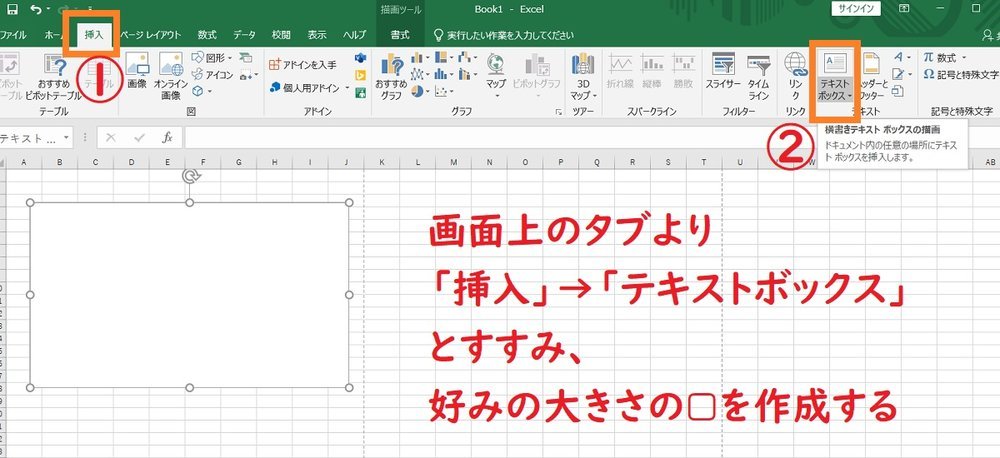This screenshot has height=458, width=1000.
Task: Open the 3D マップ button
Action: point(583,77)
